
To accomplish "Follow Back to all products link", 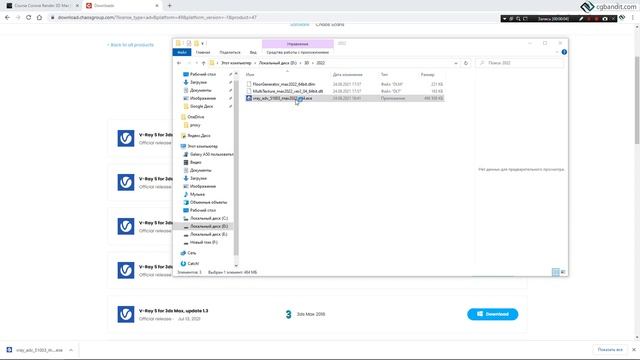I will point(130,45).
